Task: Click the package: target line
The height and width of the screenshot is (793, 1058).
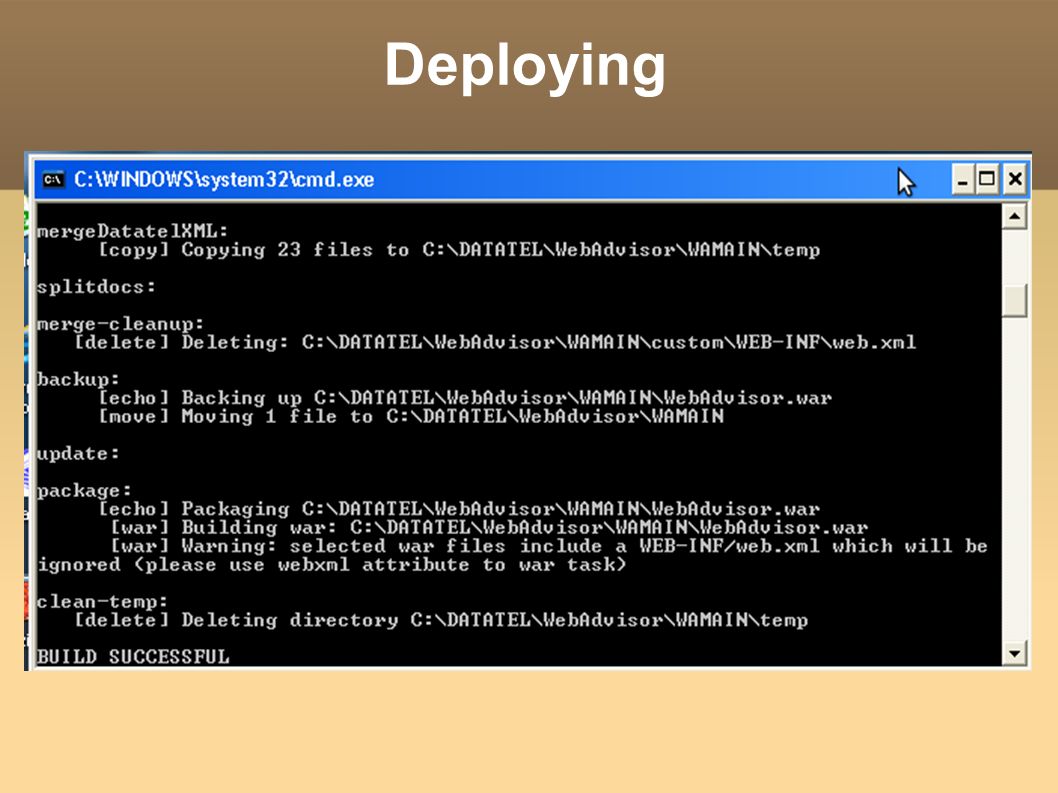Action: [x=84, y=491]
